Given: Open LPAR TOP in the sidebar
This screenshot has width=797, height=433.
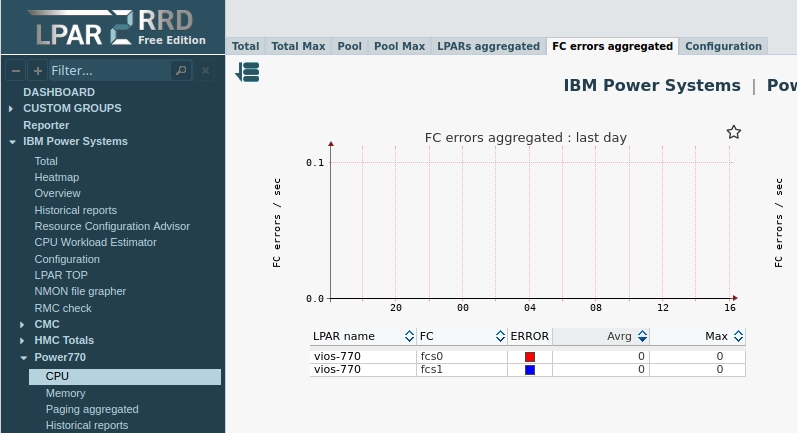Looking at the screenshot, I should click(x=61, y=275).
